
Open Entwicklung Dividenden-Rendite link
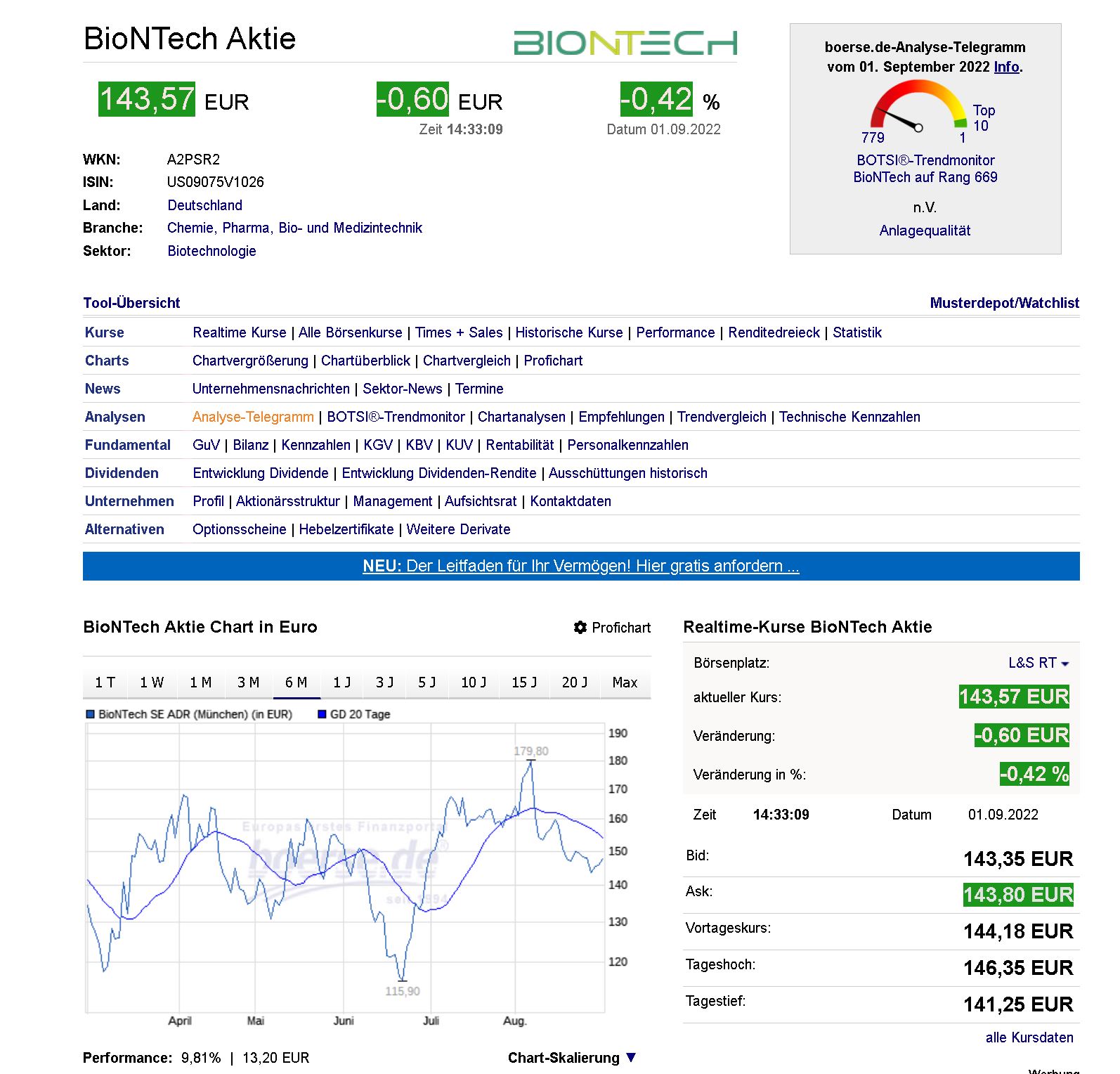[x=439, y=473]
